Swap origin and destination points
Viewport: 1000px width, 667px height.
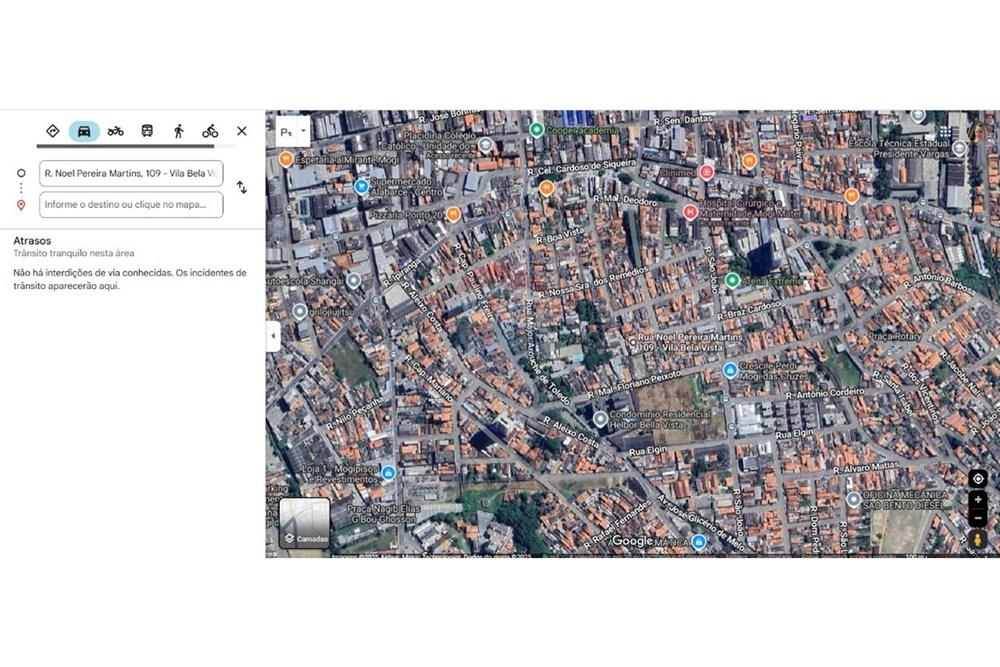click(x=242, y=187)
